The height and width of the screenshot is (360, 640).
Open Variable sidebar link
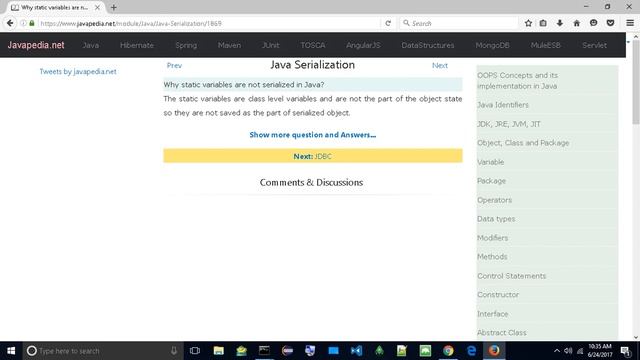point(491,162)
